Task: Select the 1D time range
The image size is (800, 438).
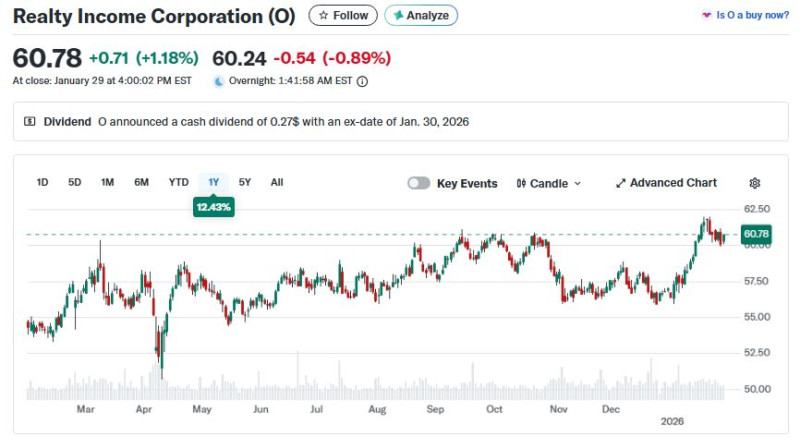Action: 42,182
